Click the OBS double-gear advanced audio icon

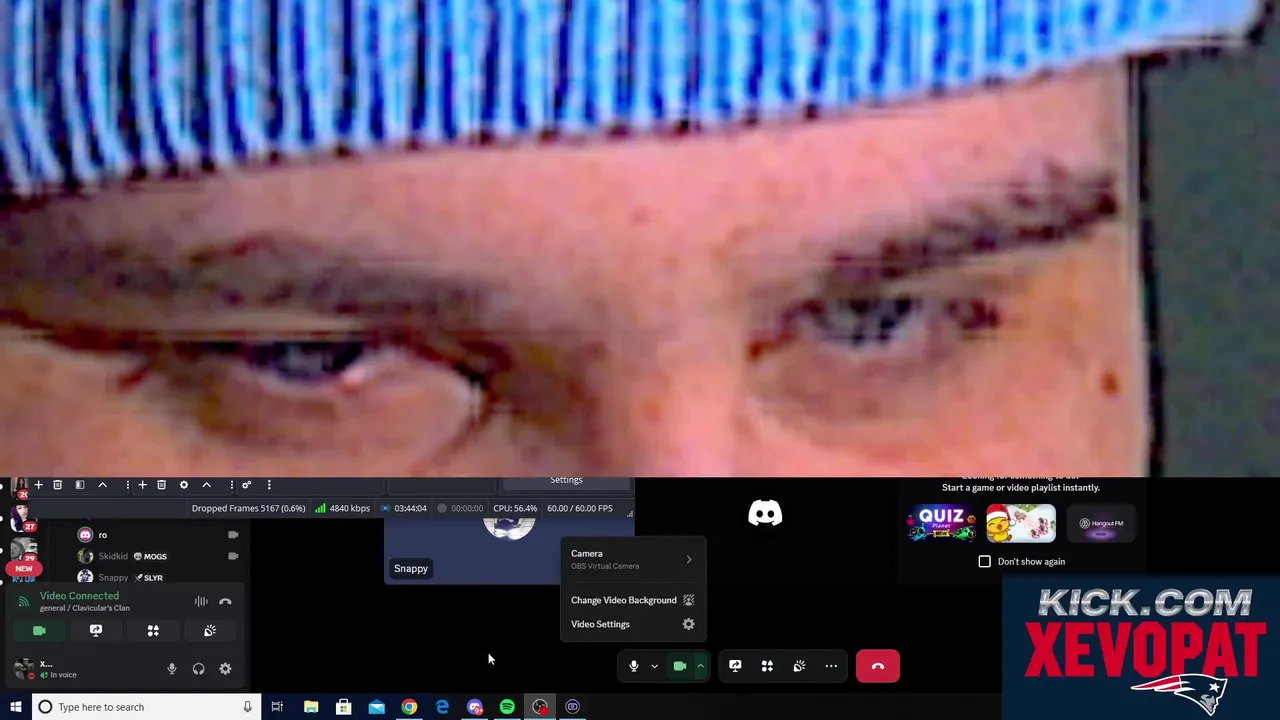(x=246, y=485)
